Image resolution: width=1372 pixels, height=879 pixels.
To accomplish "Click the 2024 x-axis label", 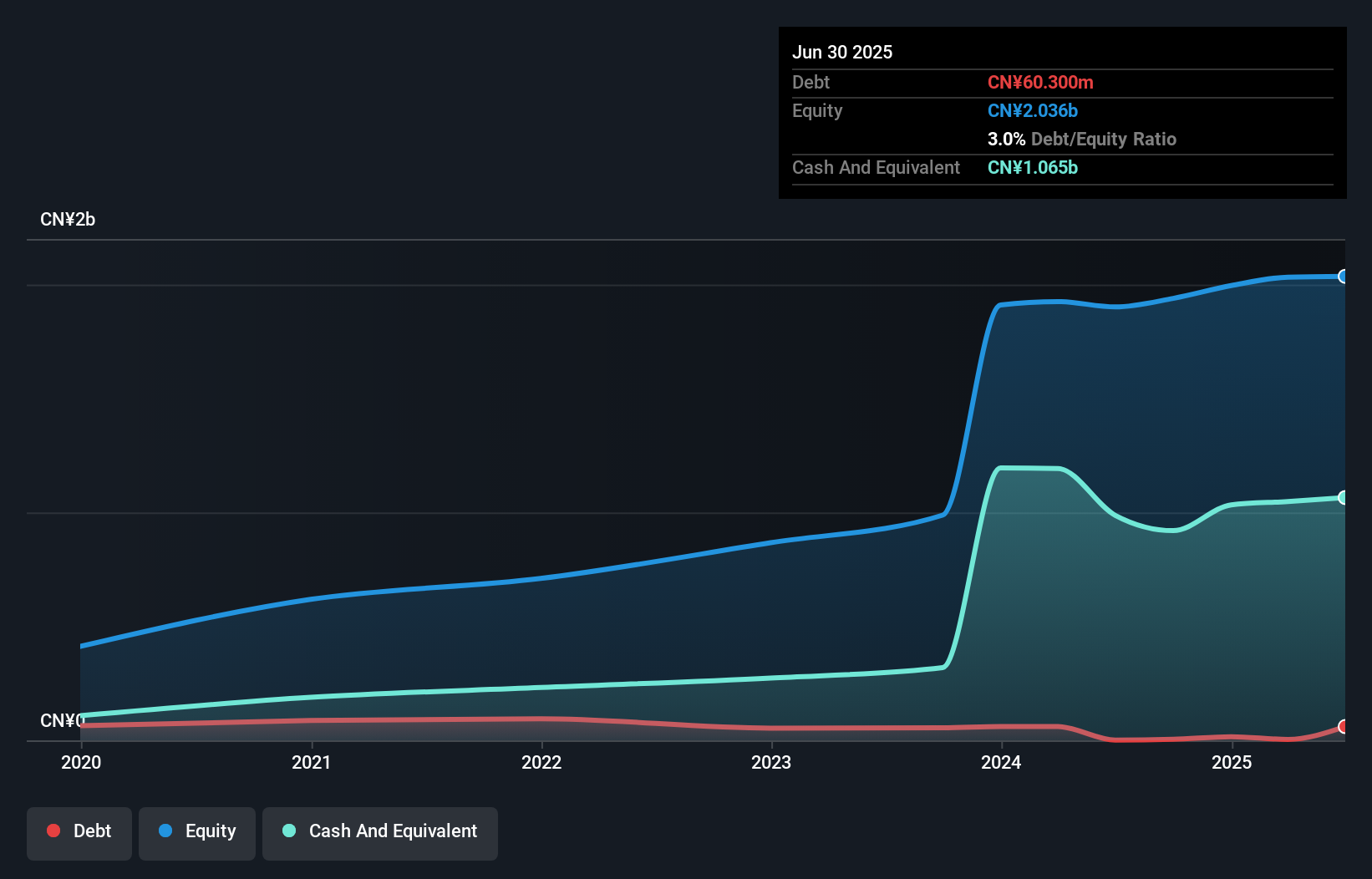I will pyautogui.click(x=1001, y=762).
